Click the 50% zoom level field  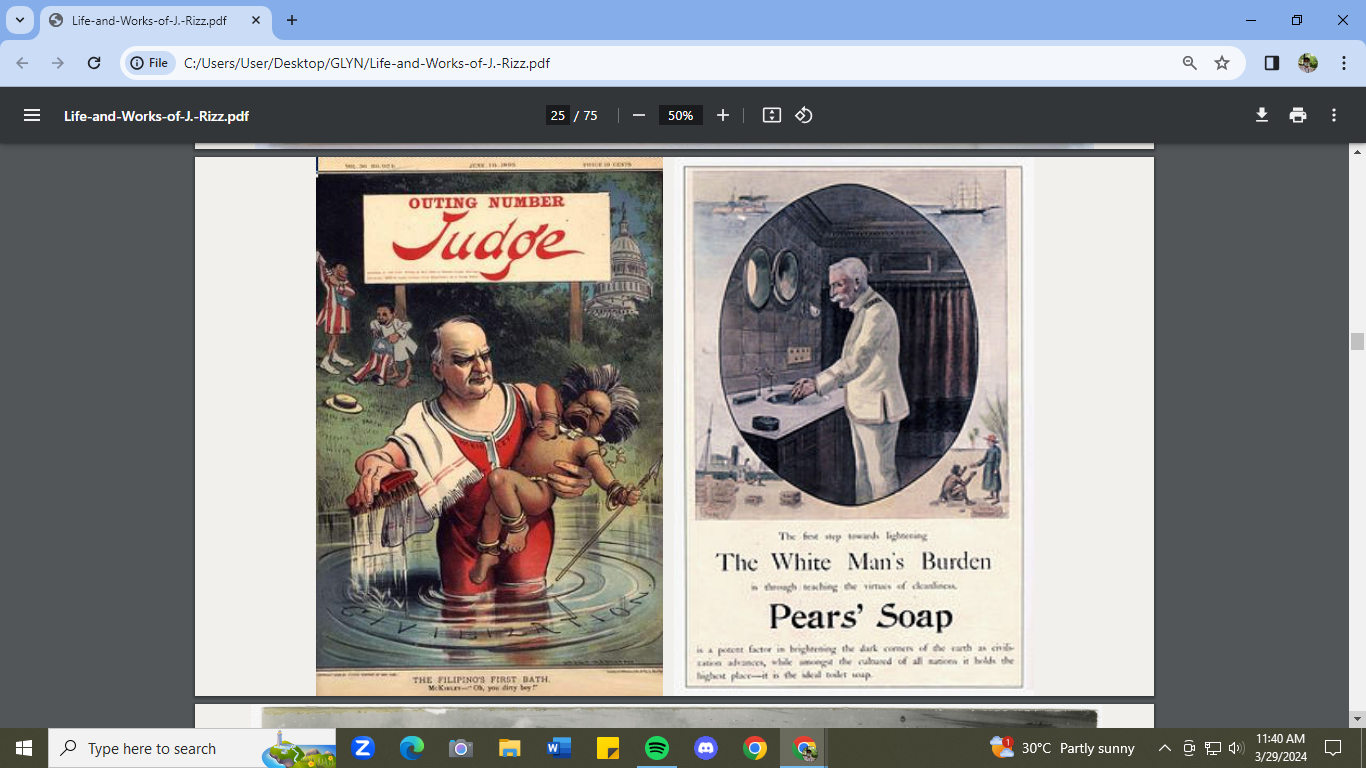[x=680, y=115]
